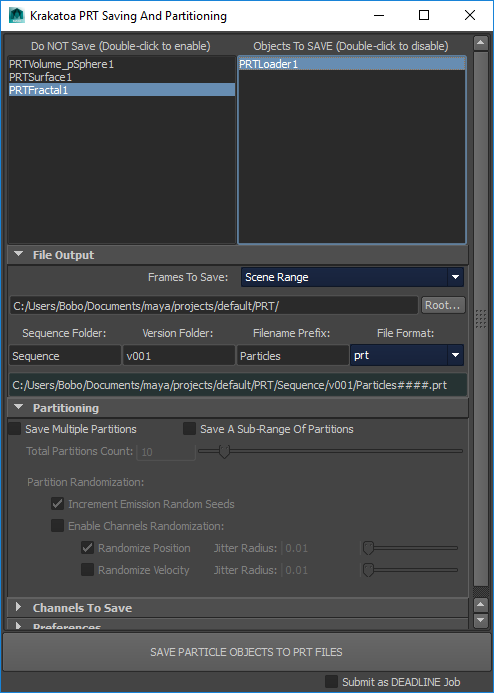
Task: Toggle Submit as DEADLINE Job checkbox
Action: tap(331, 682)
